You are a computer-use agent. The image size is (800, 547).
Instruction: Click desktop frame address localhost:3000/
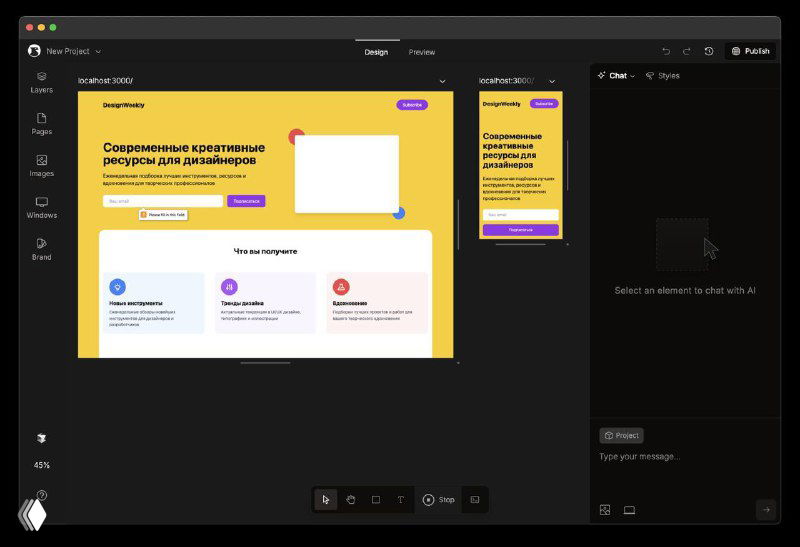click(x=105, y=81)
